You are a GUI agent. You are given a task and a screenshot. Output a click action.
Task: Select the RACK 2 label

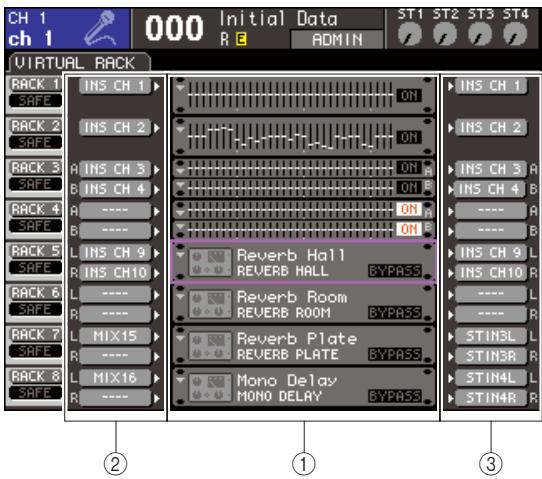35,126
